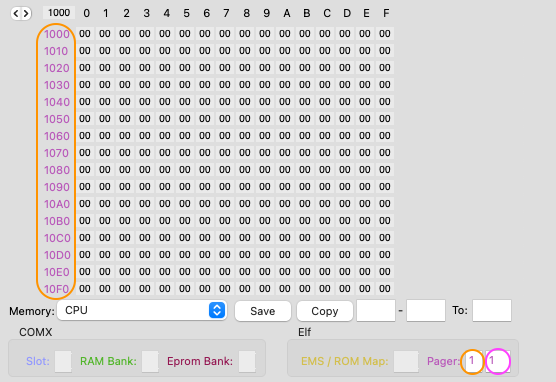Screen dimensions: 556x382
Task: Go to previous memory page arrow
Action: tap(16, 13)
